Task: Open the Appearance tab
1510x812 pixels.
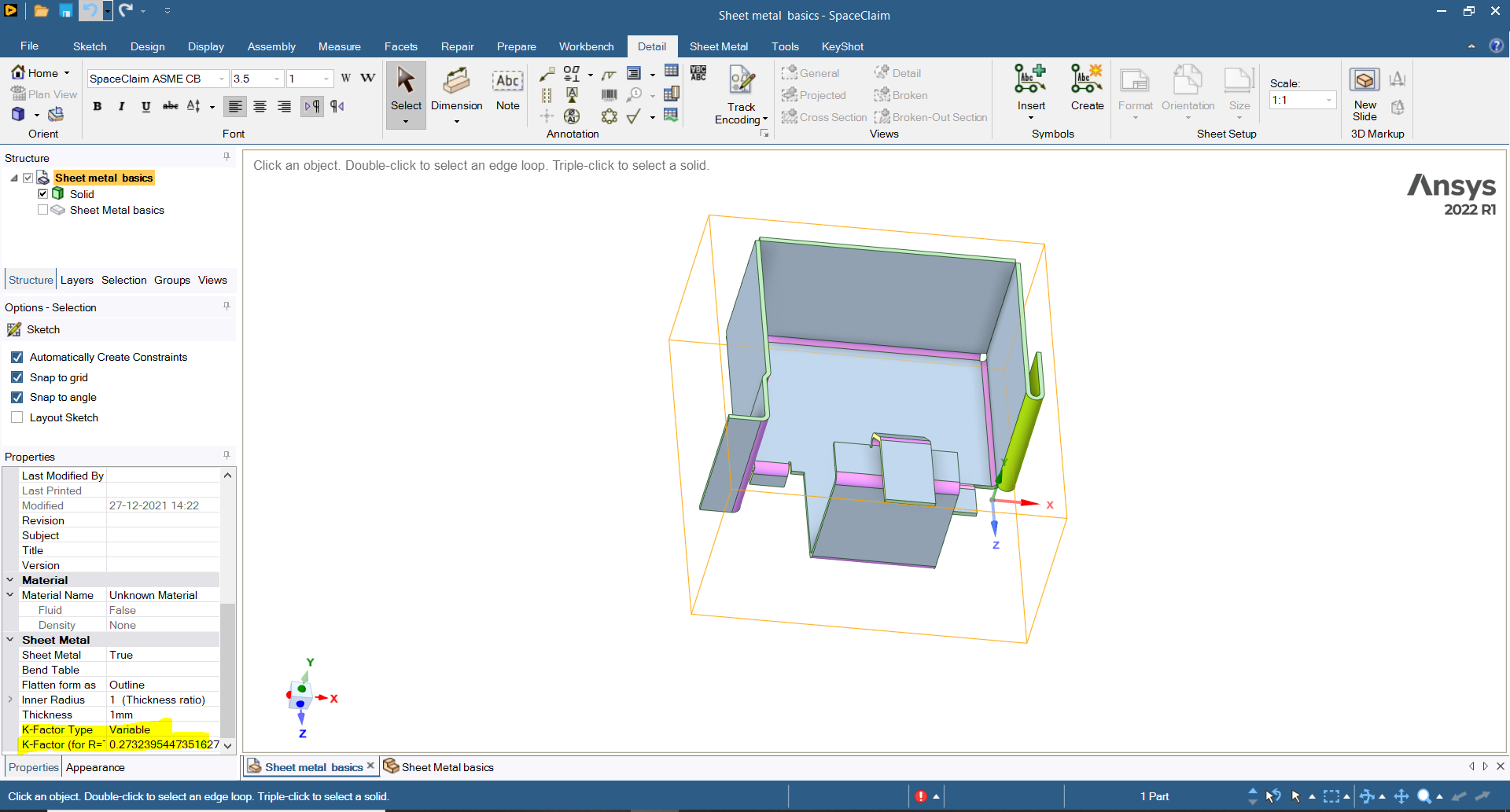Action: [95, 767]
